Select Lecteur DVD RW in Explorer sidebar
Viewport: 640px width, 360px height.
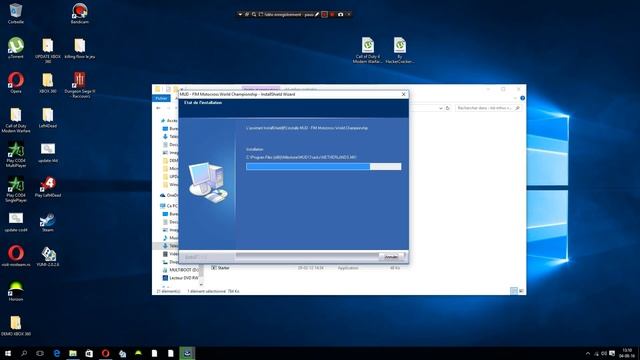[180, 278]
